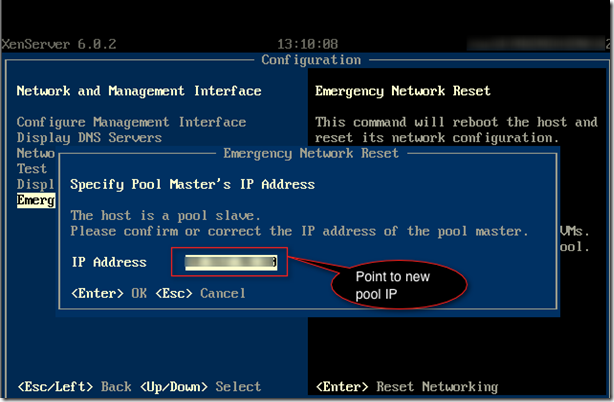
Task: Activate Enter Reset Networking at bottom
Action: coord(407,387)
